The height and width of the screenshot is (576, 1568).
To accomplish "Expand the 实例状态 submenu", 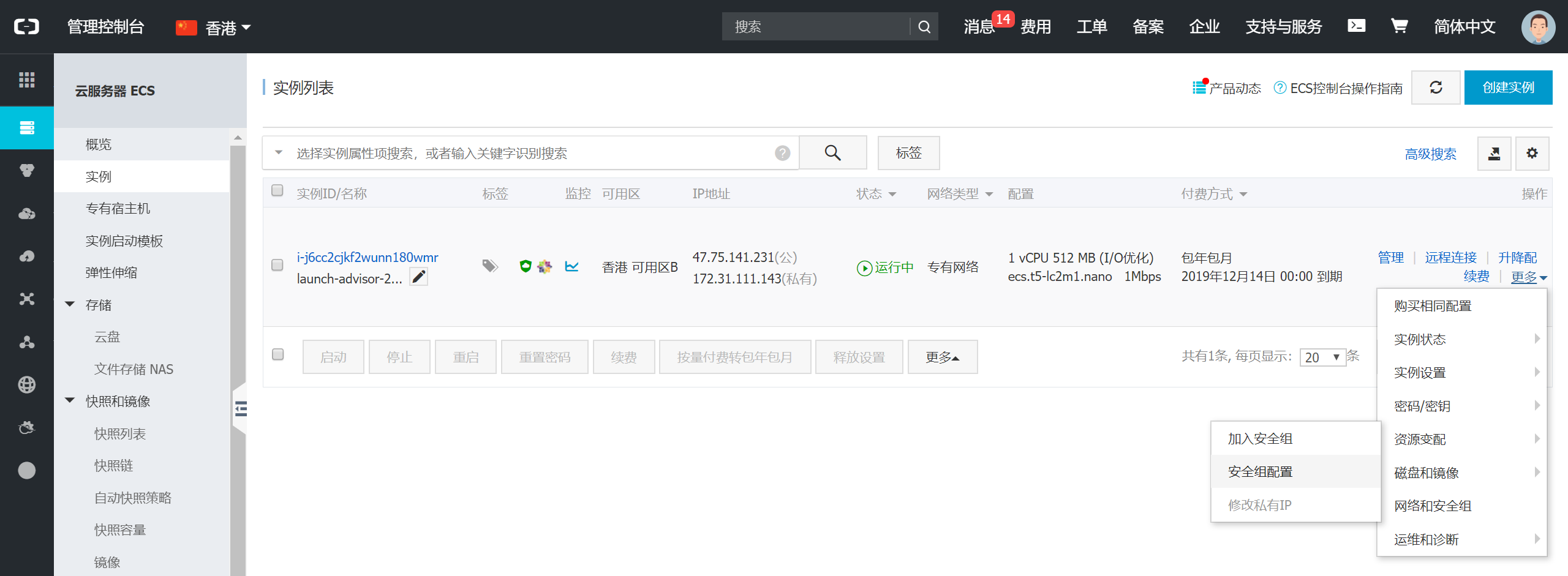I will (1461, 339).
